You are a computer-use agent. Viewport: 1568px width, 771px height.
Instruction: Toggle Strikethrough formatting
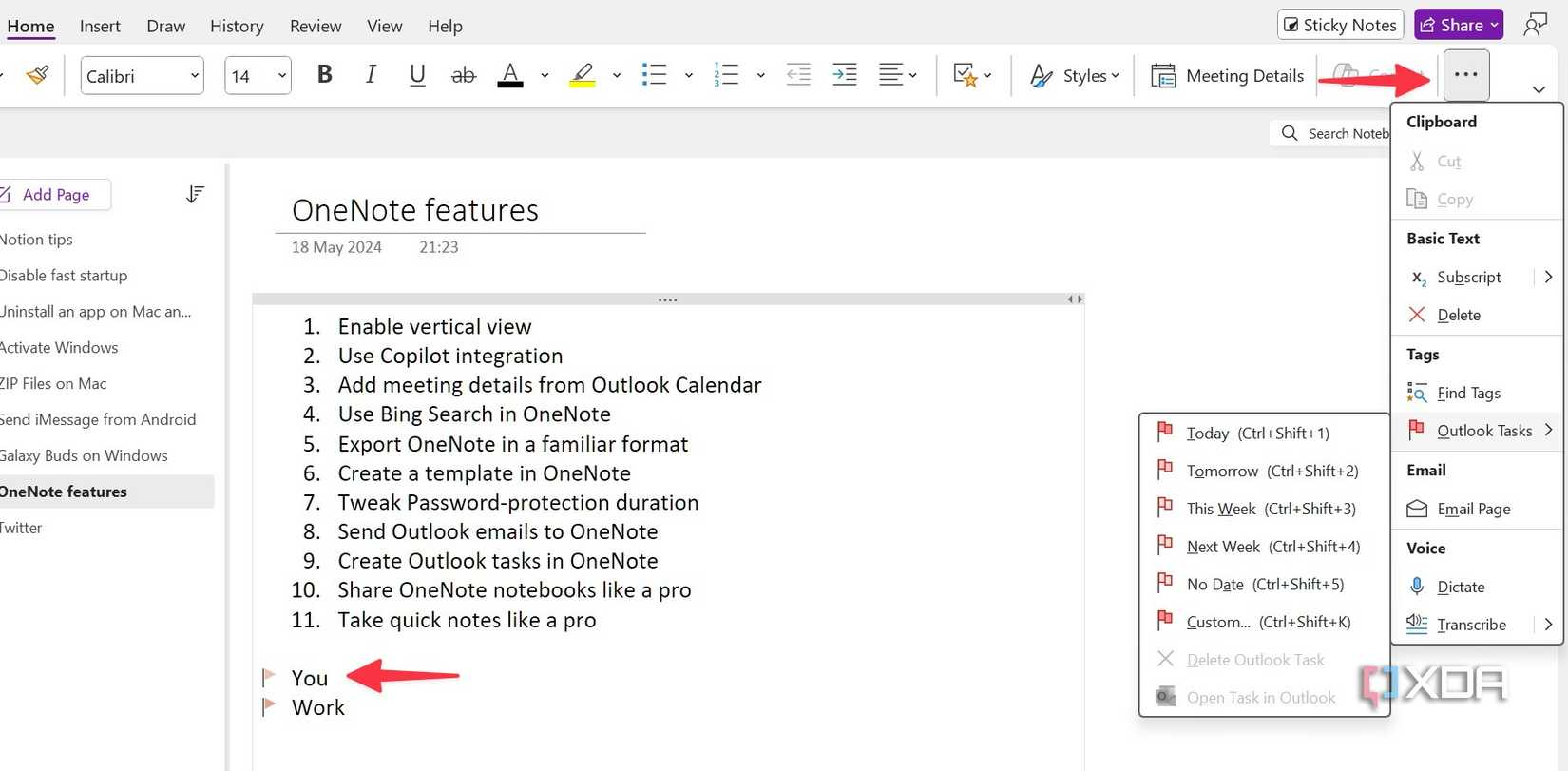click(463, 75)
